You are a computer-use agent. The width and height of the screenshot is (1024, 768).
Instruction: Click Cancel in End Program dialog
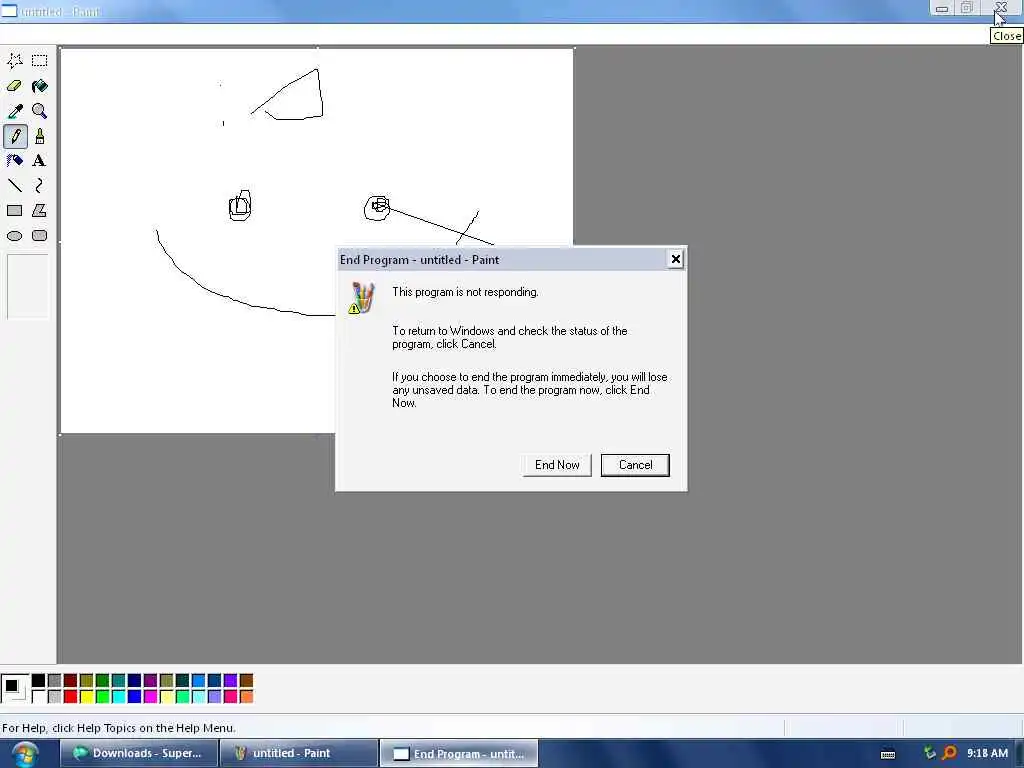[635, 465]
